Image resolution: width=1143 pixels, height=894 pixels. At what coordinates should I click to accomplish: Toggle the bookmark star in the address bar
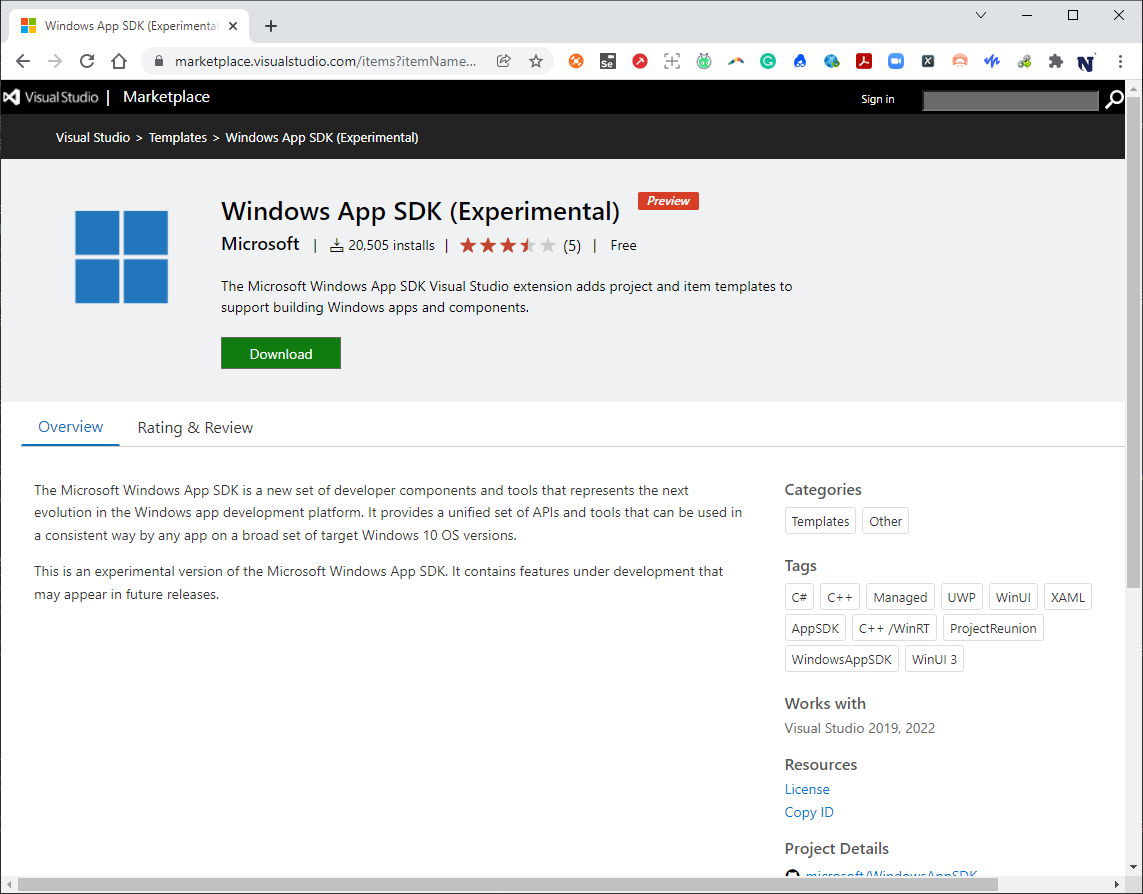(x=535, y=61)
